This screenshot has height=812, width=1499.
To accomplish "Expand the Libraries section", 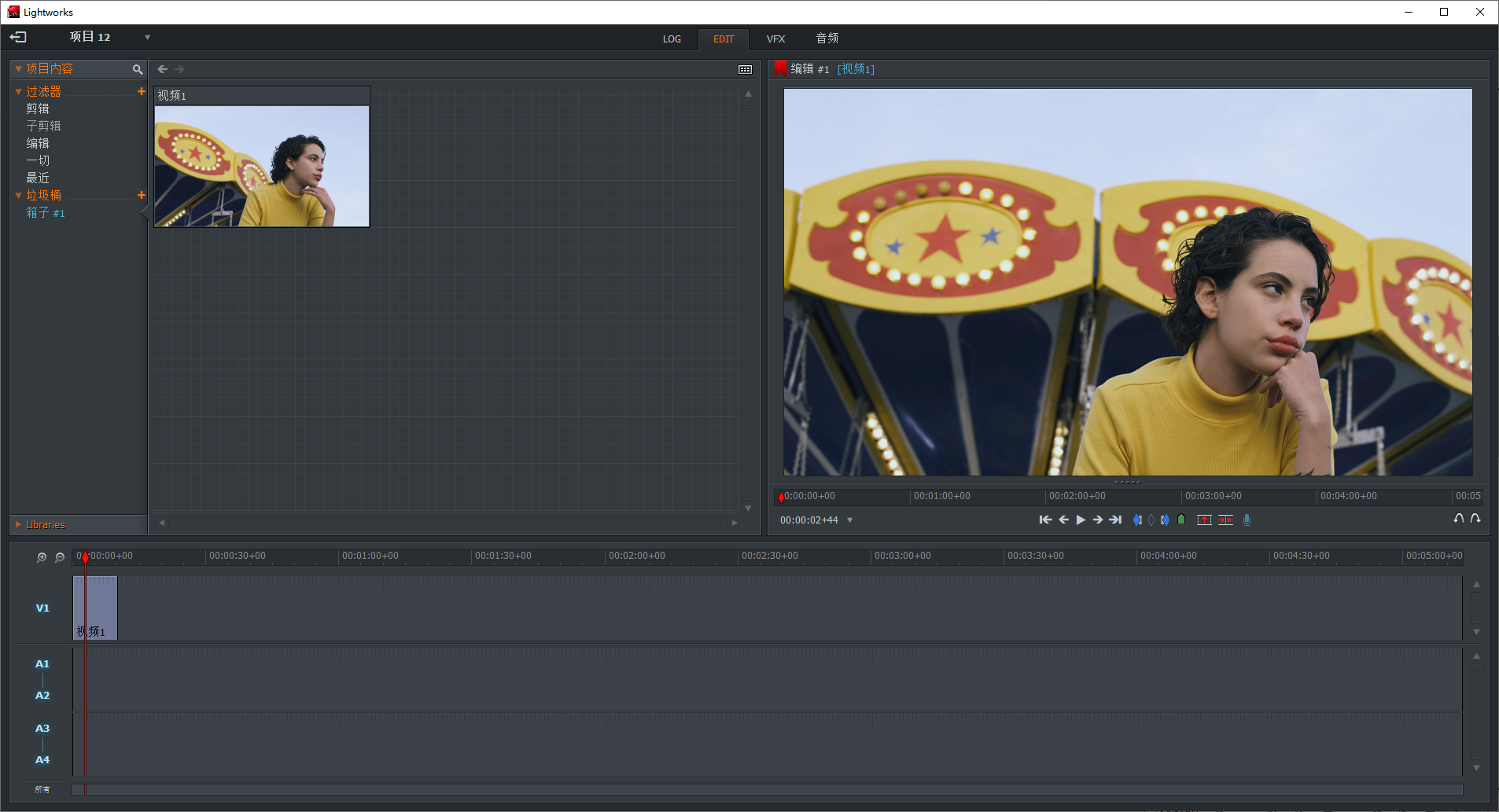I will pyautogui.click(x=18, y=524).
